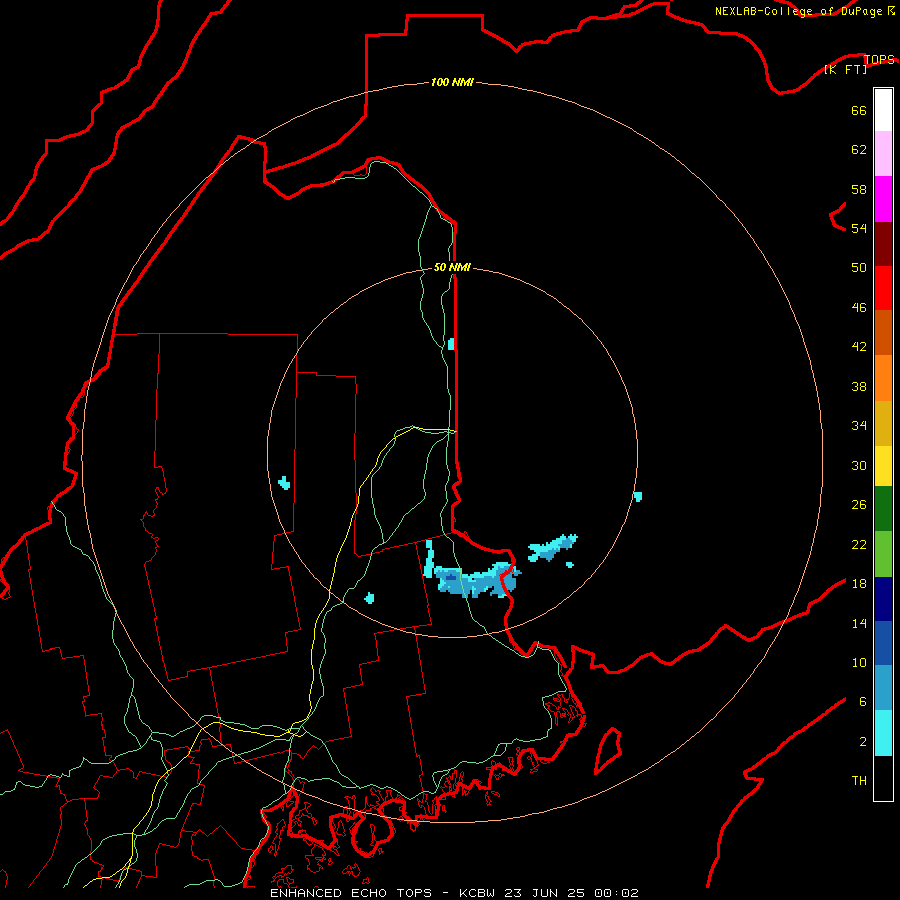This screenshot has height=900, width=900.
Task: Click legend value "22"
Action: (x=859, y=544)
